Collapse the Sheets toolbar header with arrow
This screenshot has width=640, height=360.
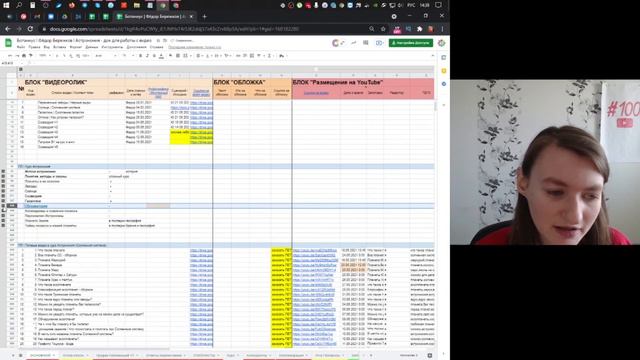point(433,56)
